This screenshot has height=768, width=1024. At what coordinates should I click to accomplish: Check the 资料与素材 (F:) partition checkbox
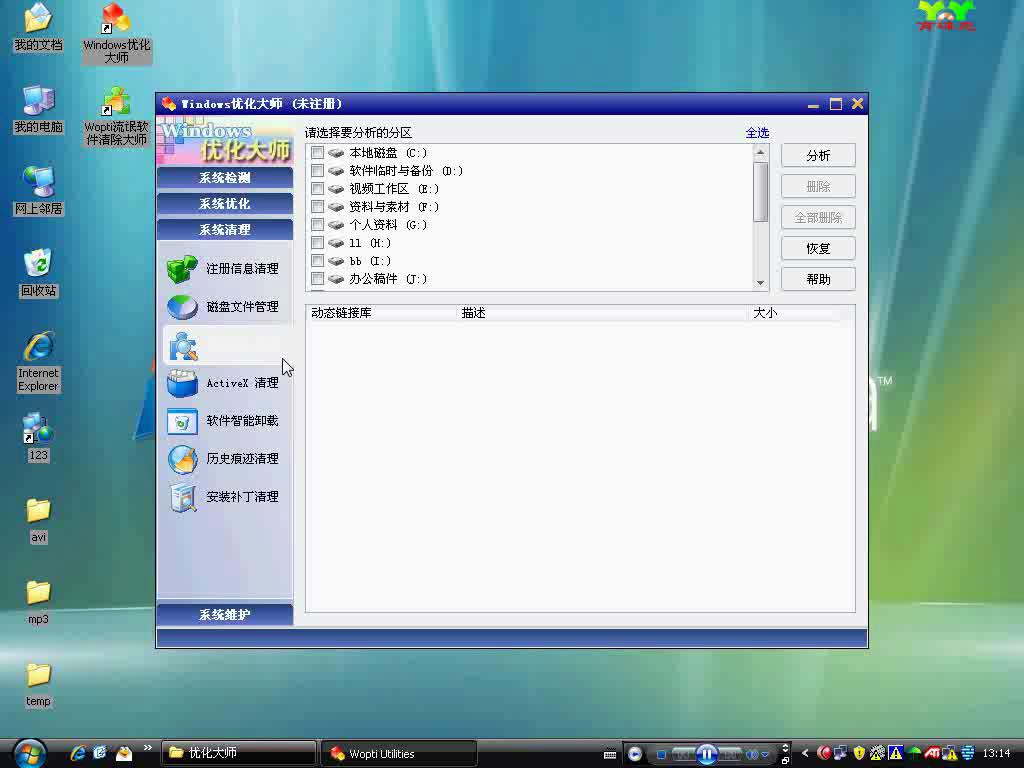317,207
